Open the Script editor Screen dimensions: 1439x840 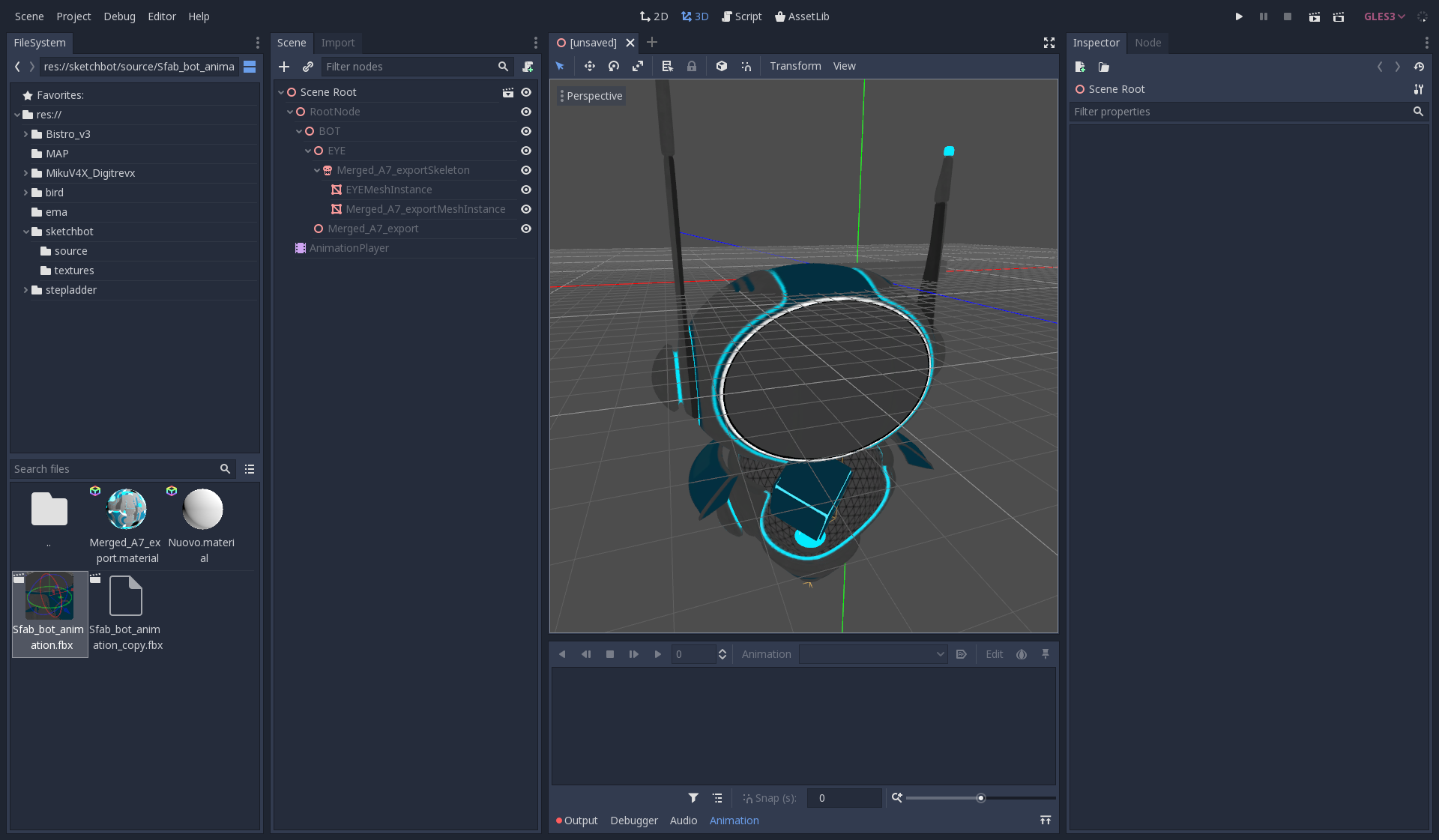(x=741, y=16)
